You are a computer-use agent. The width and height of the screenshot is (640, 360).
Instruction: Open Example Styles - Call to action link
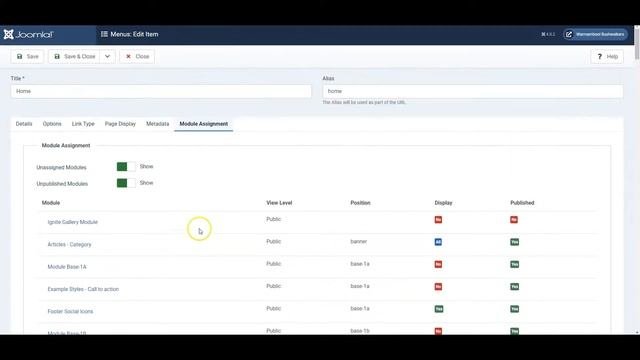[x=83, y=289]
